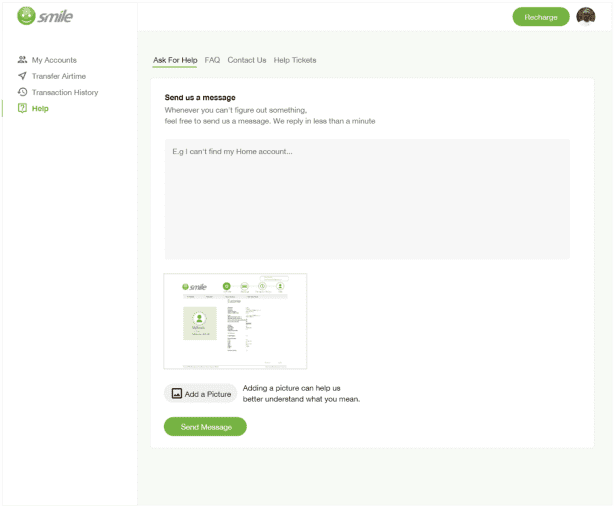This screenshot has height=506, width=614.
Task: Open Transaction History sidebar label
Action: pyautogui.click(x=65, y=92)
